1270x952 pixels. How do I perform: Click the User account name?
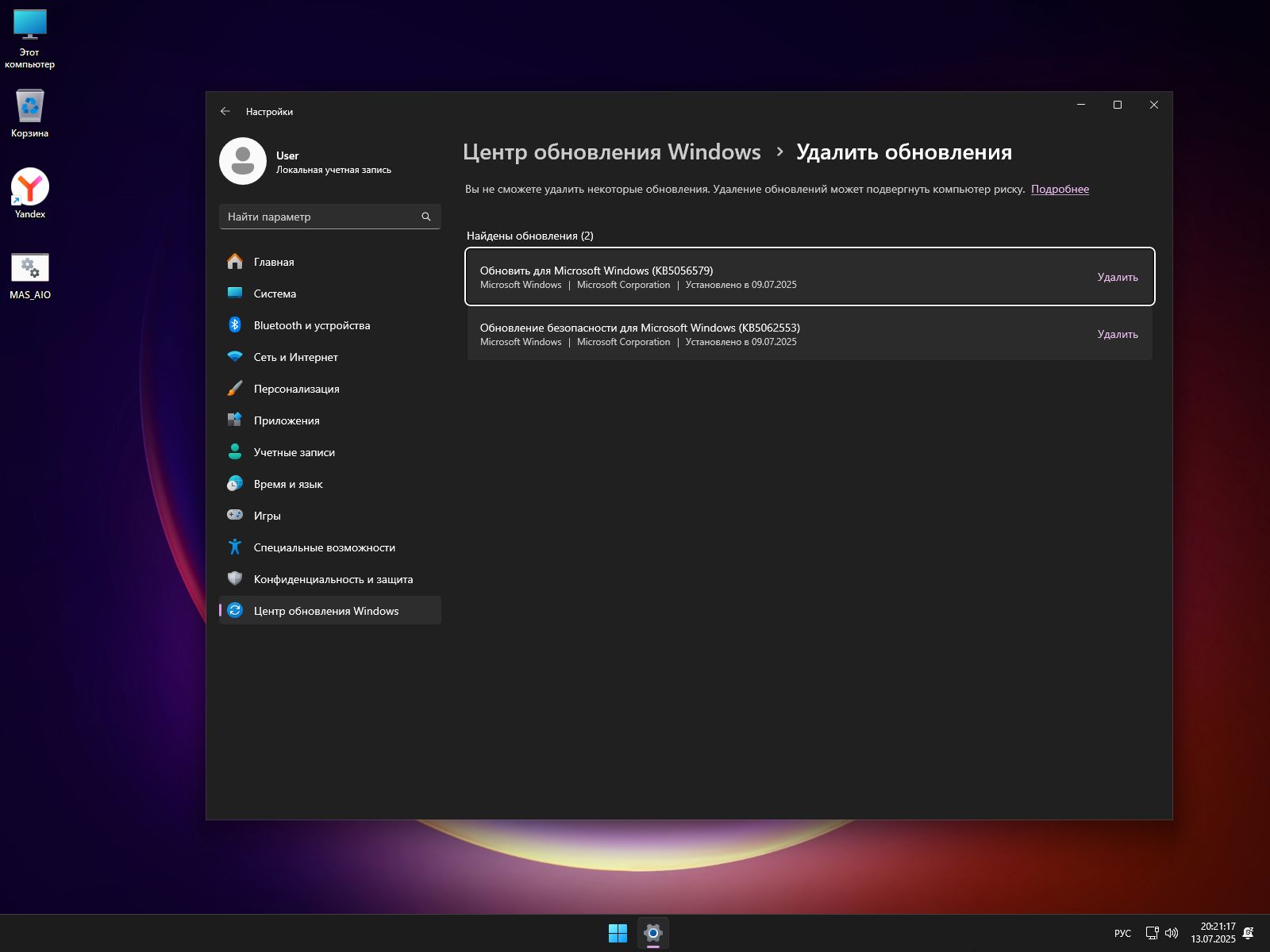(x=287, y=155)
